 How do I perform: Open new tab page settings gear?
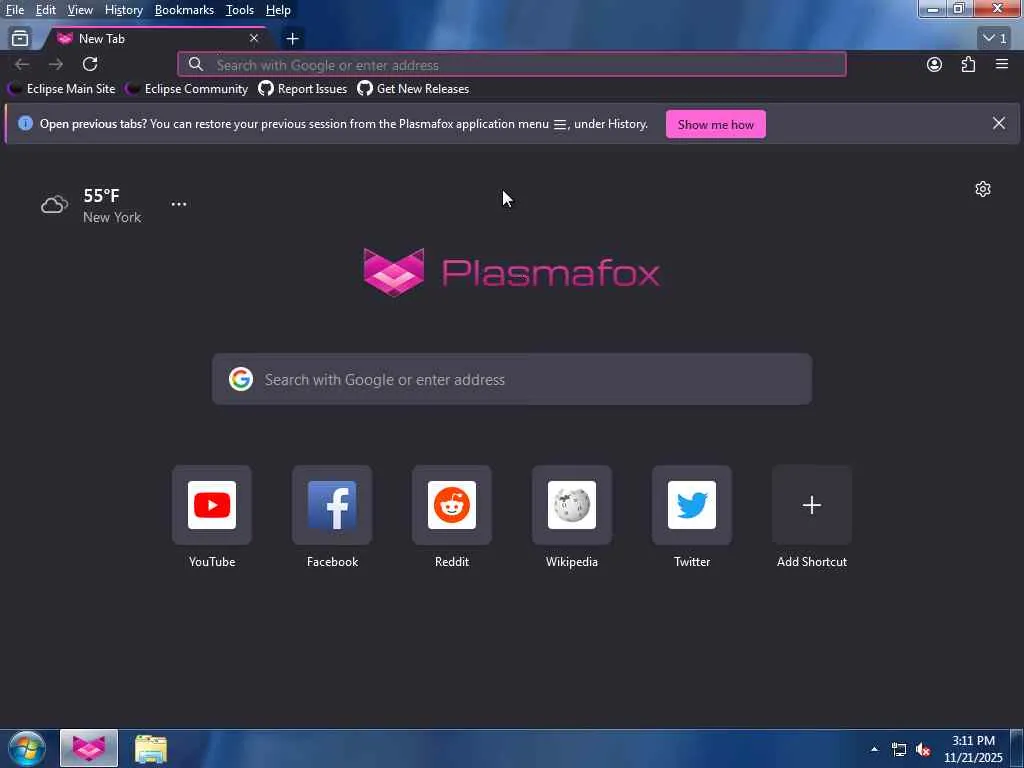click(x=983, y=189)
